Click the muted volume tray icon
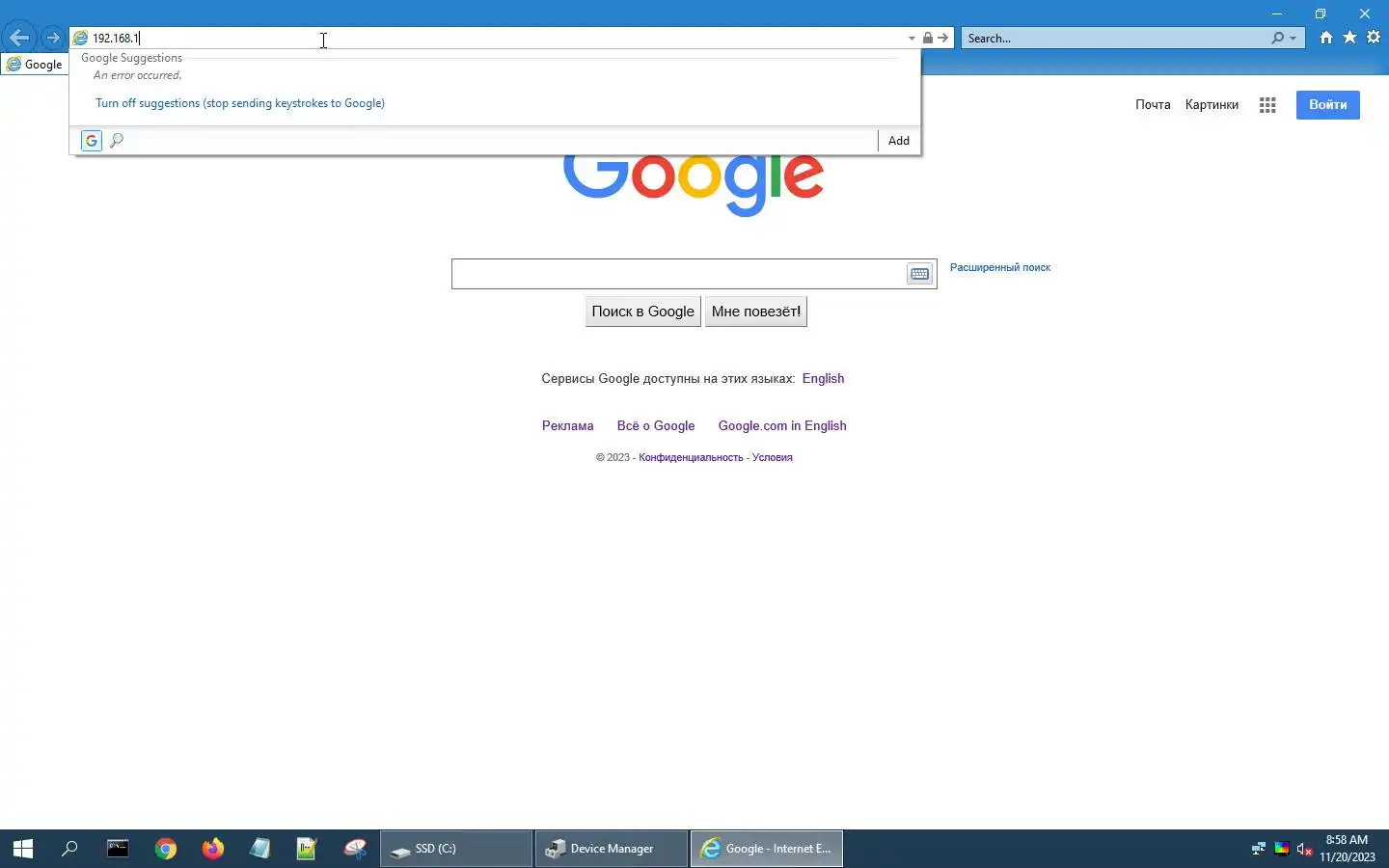The height and width of the screenshot is (868, 1389). [1304, 849]
